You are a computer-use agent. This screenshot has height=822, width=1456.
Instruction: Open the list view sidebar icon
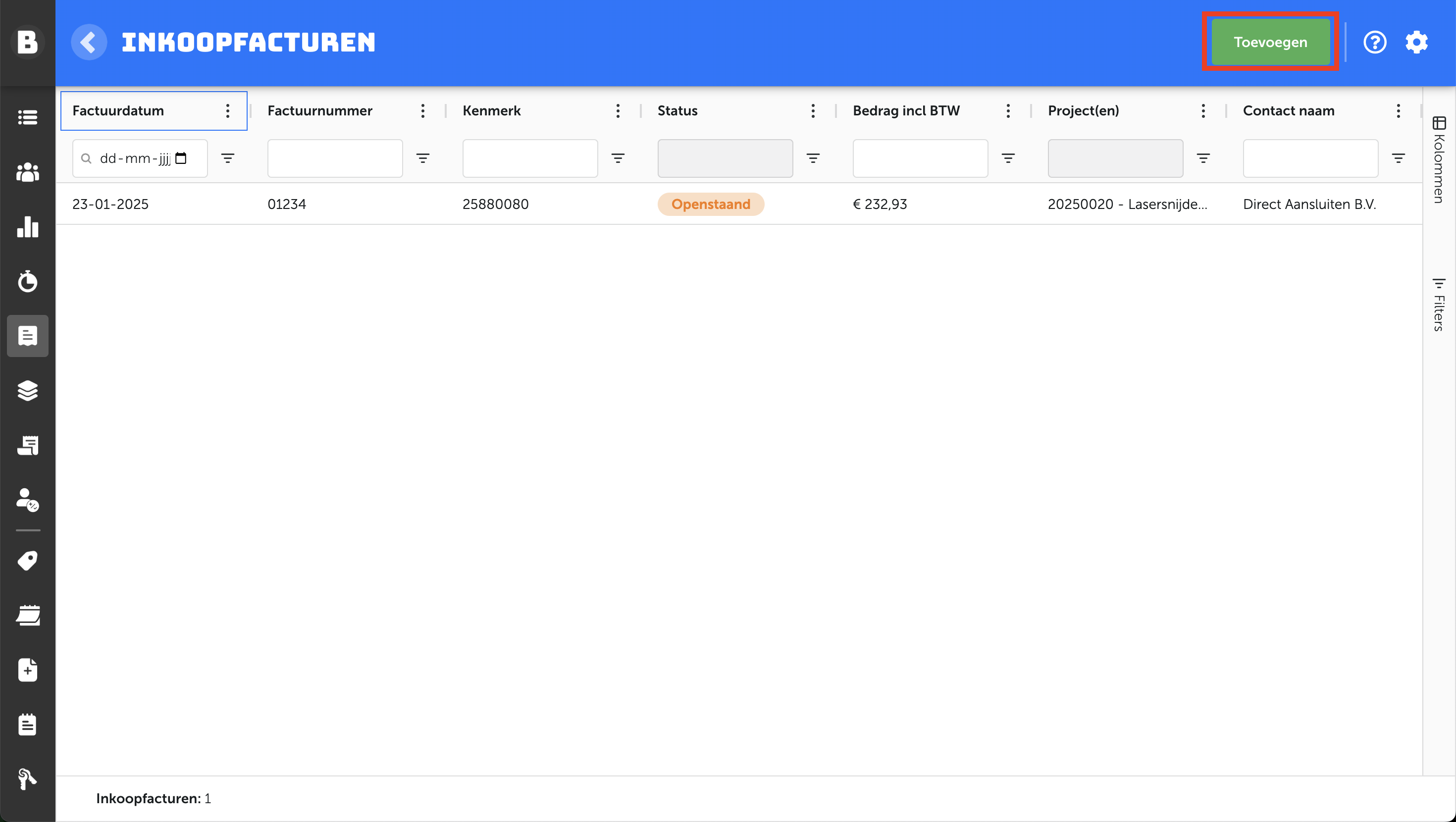click(x=27, y=117)
